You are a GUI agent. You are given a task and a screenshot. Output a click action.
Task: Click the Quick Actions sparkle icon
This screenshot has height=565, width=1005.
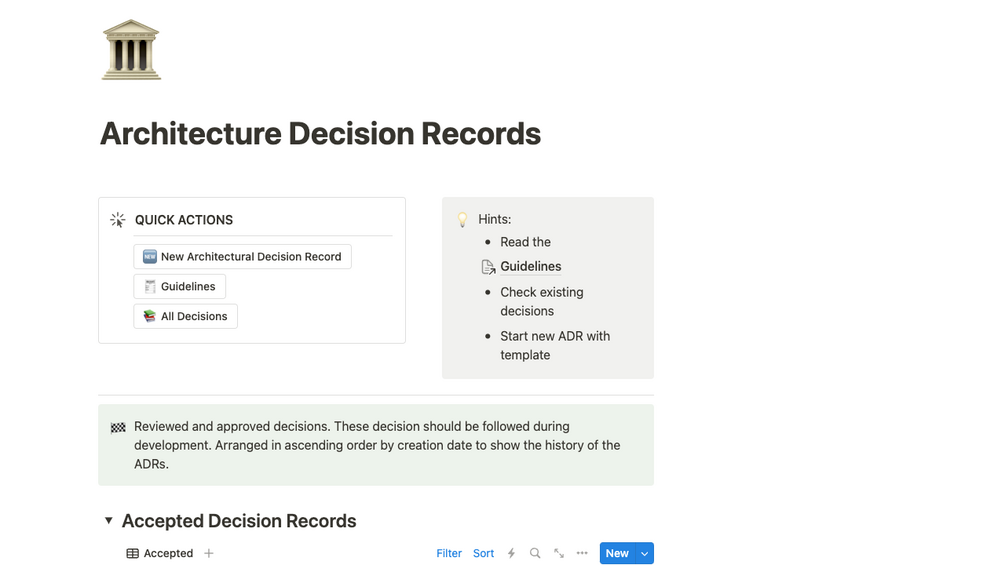tap(118, 220)
